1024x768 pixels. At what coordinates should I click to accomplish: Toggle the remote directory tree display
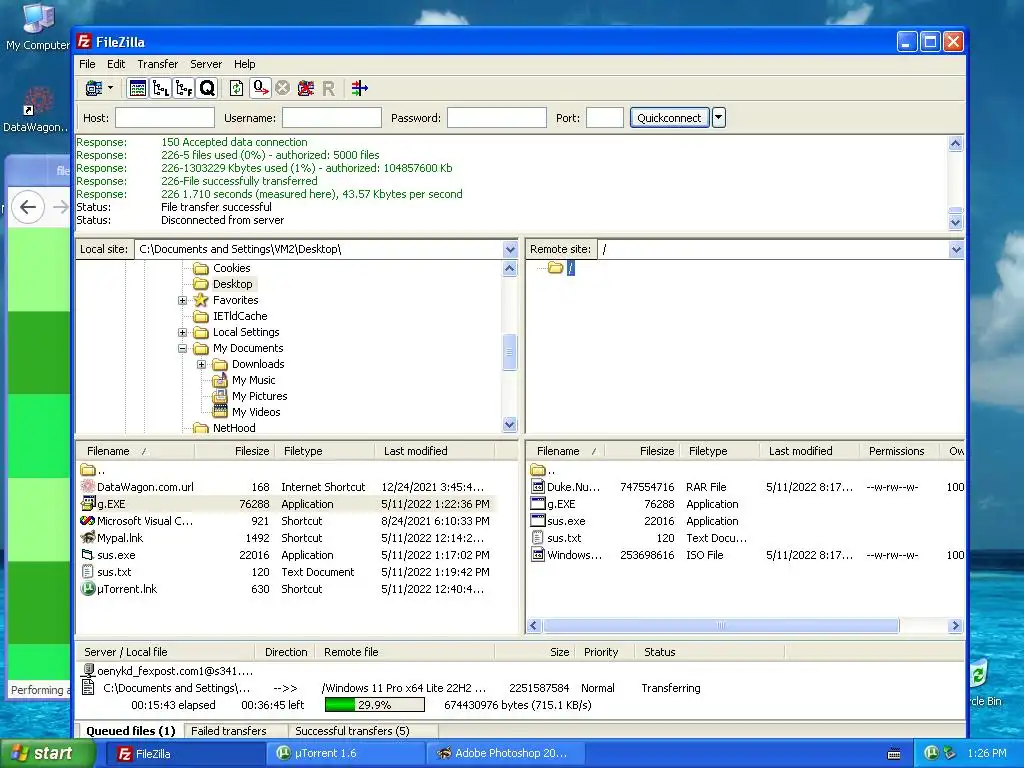(184, 88)
